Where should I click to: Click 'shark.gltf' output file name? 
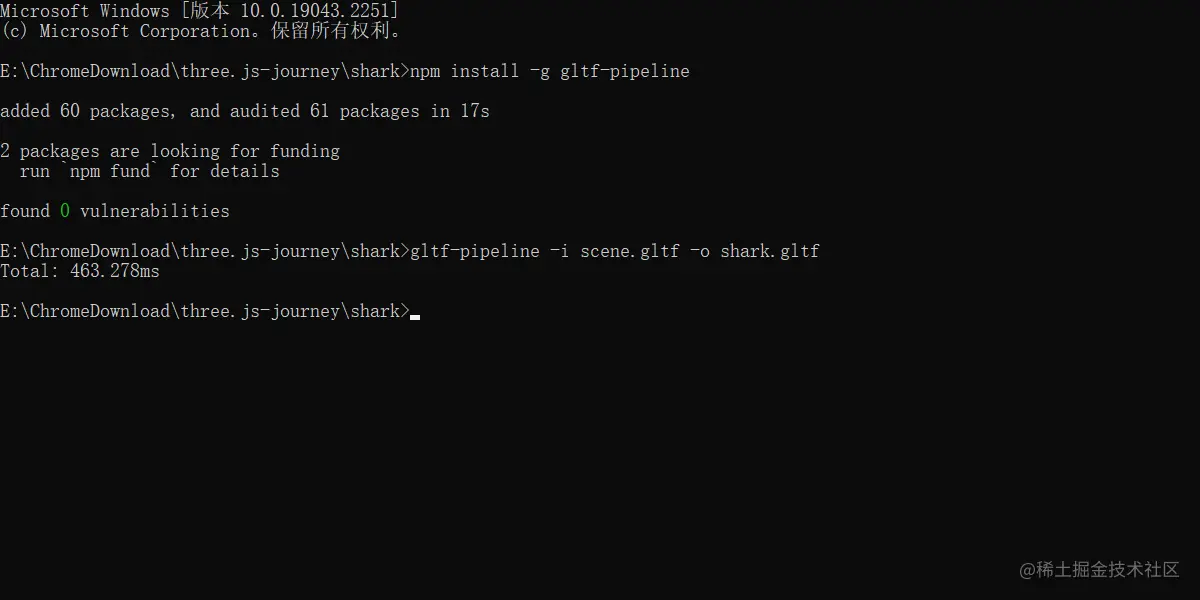[x=770, y=251]
